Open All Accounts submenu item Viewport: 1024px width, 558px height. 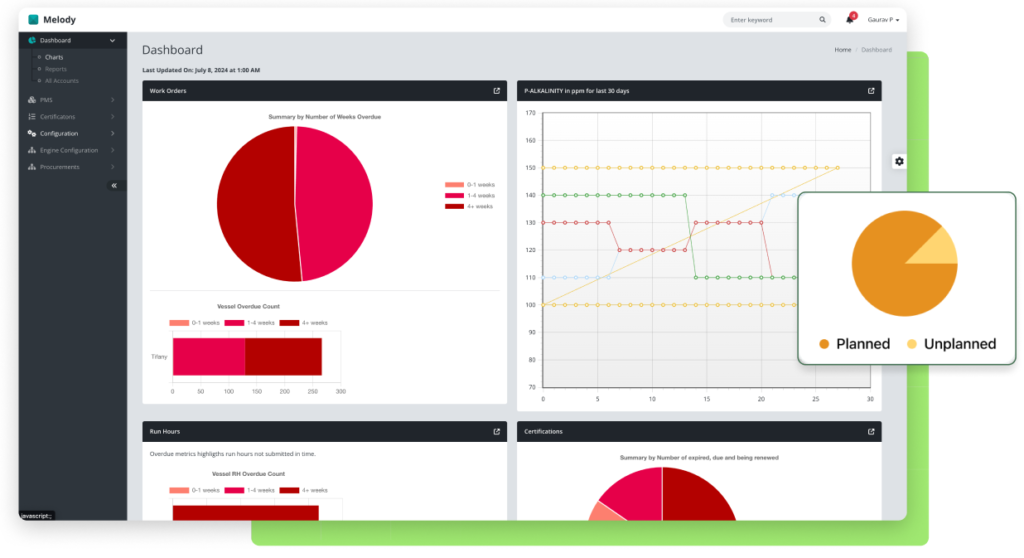(x=61, y=81)
